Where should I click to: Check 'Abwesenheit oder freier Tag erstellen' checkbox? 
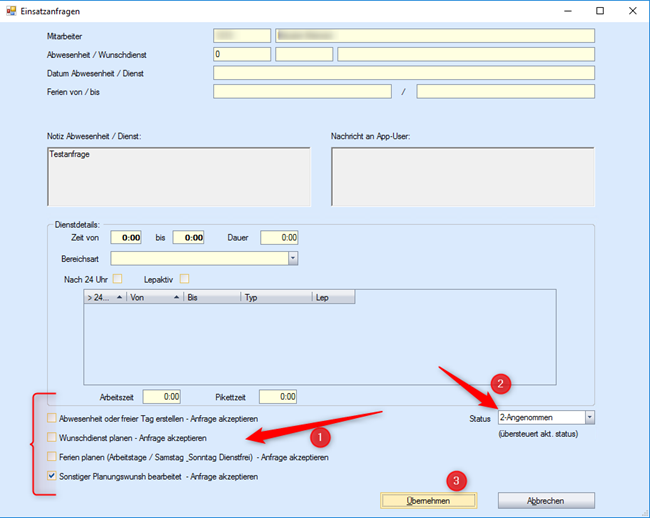pos(52,418)
